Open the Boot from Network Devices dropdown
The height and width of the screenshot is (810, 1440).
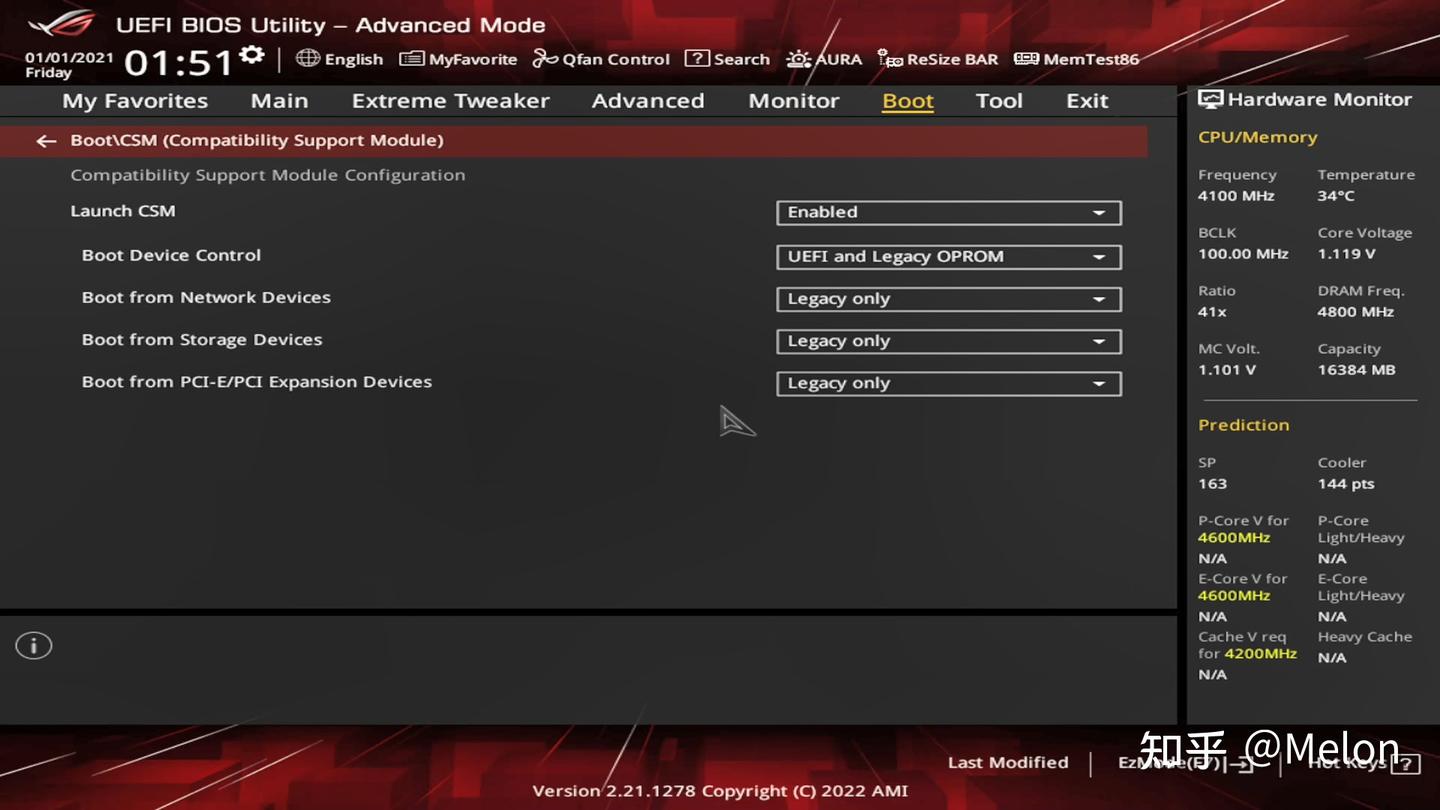(947, 298)
